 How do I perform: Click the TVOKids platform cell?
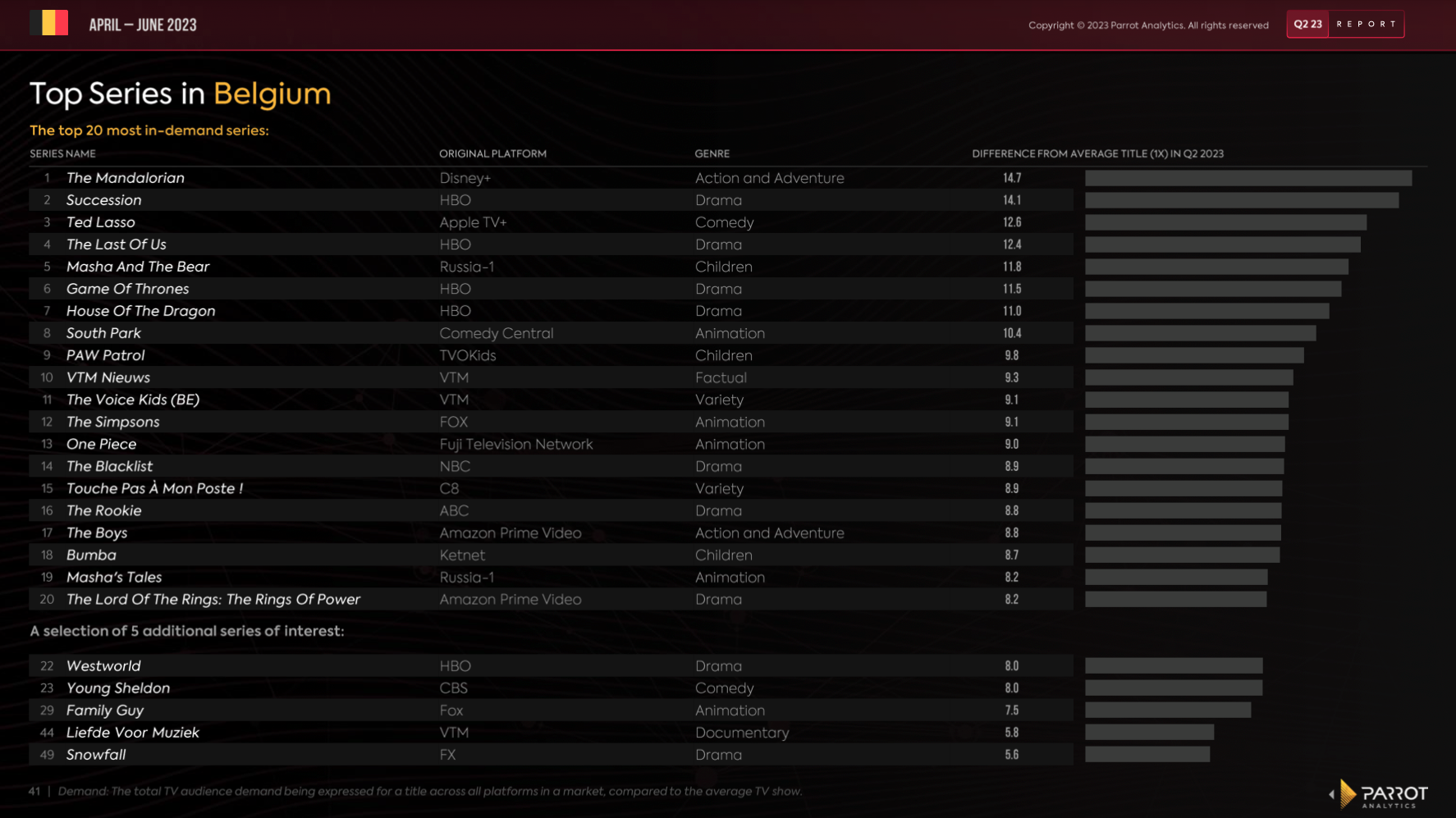(467, 355)
